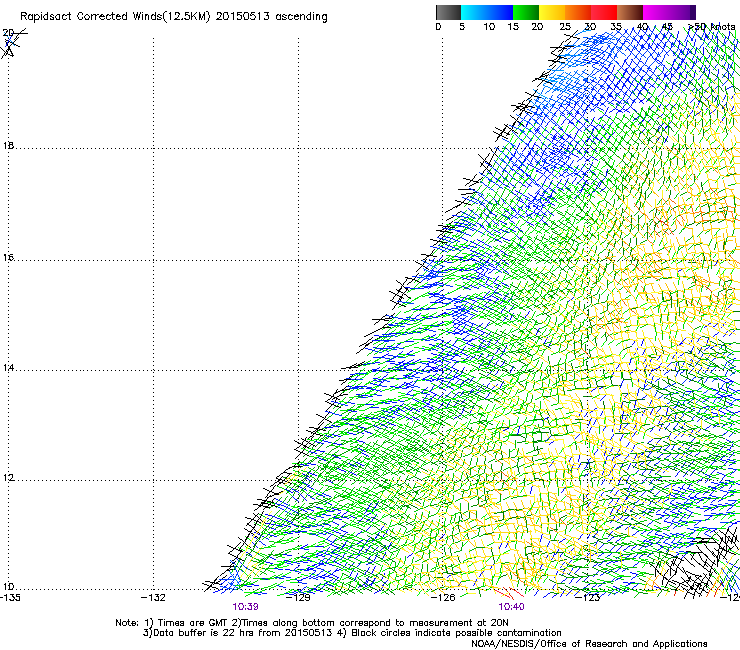The image size is (740, 650).
Task: Click the cyan-blue 5-15 knots legend band
Action: click(487, 12)
